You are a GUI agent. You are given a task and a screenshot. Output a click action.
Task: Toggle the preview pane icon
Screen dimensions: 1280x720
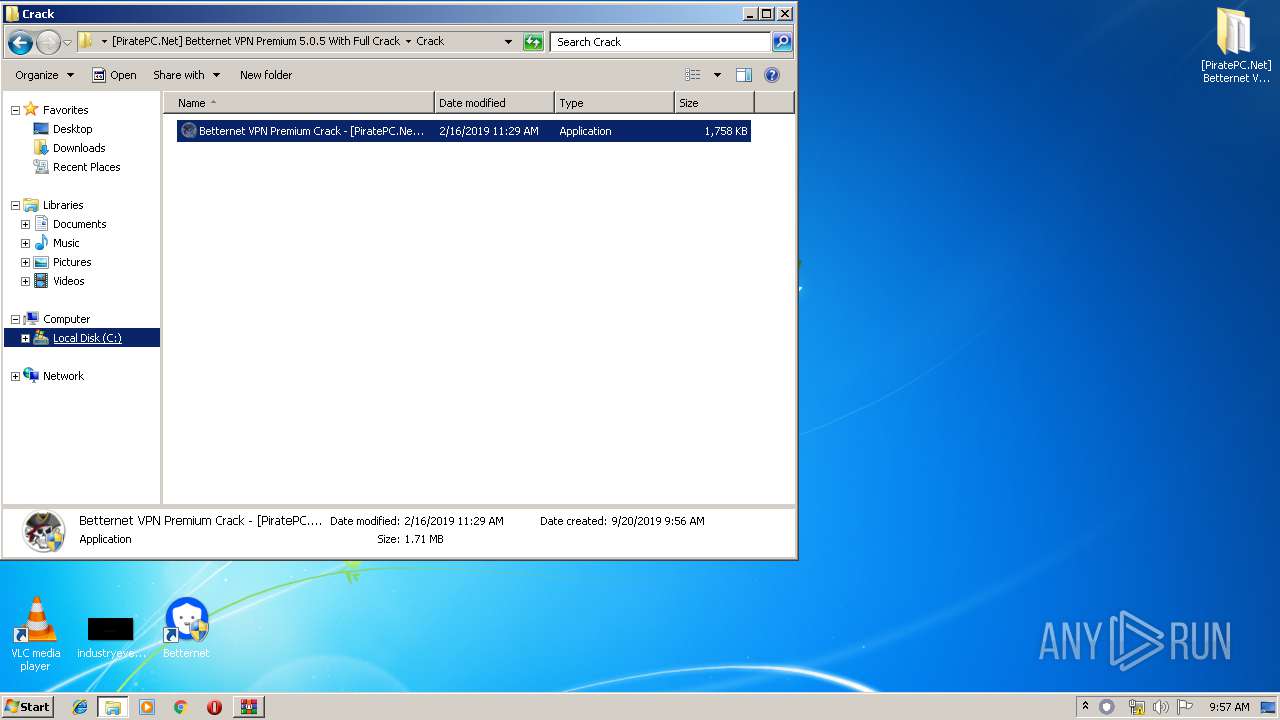[743, 75]
